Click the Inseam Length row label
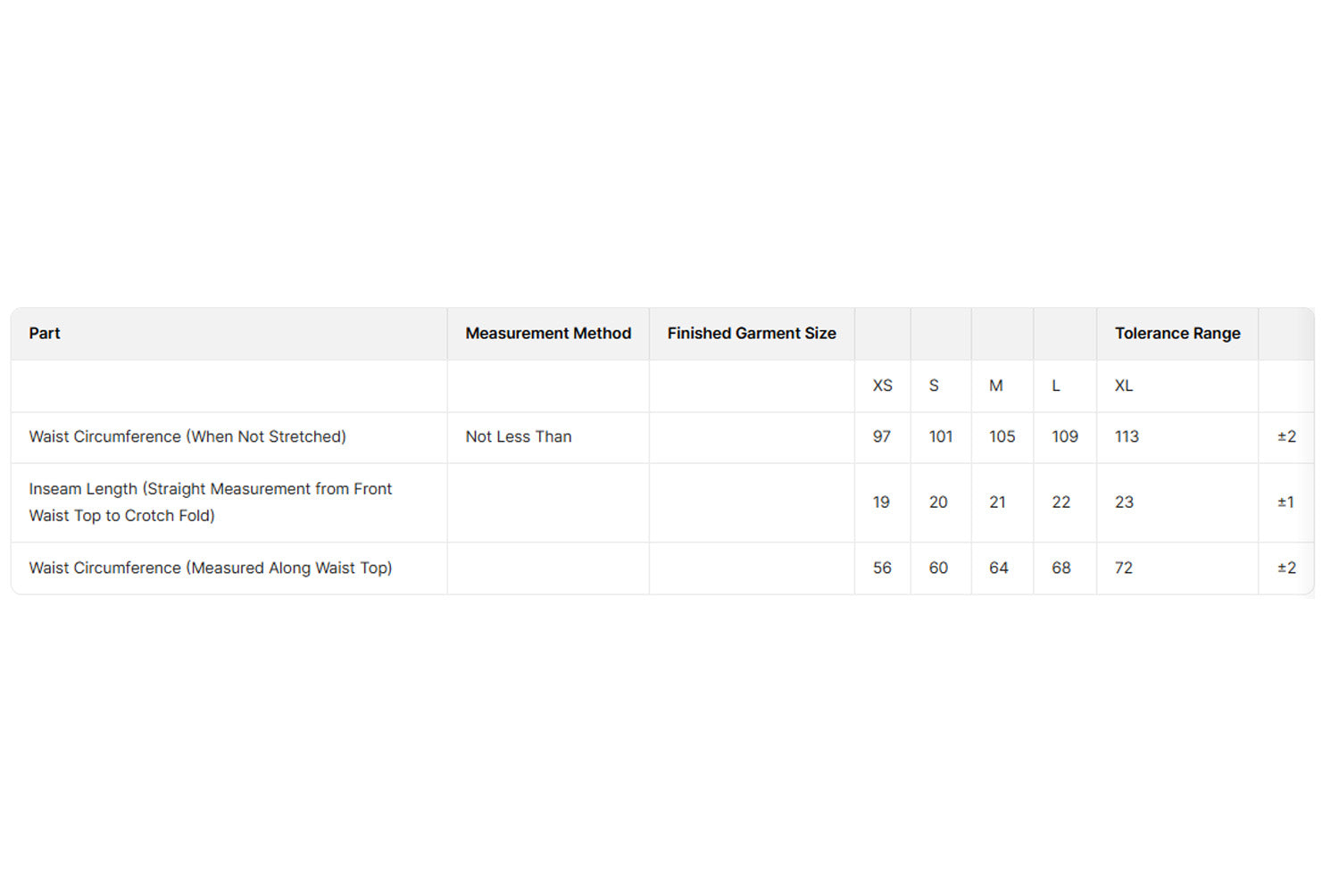Screen dimensions: 1339x896 point(210,502)
